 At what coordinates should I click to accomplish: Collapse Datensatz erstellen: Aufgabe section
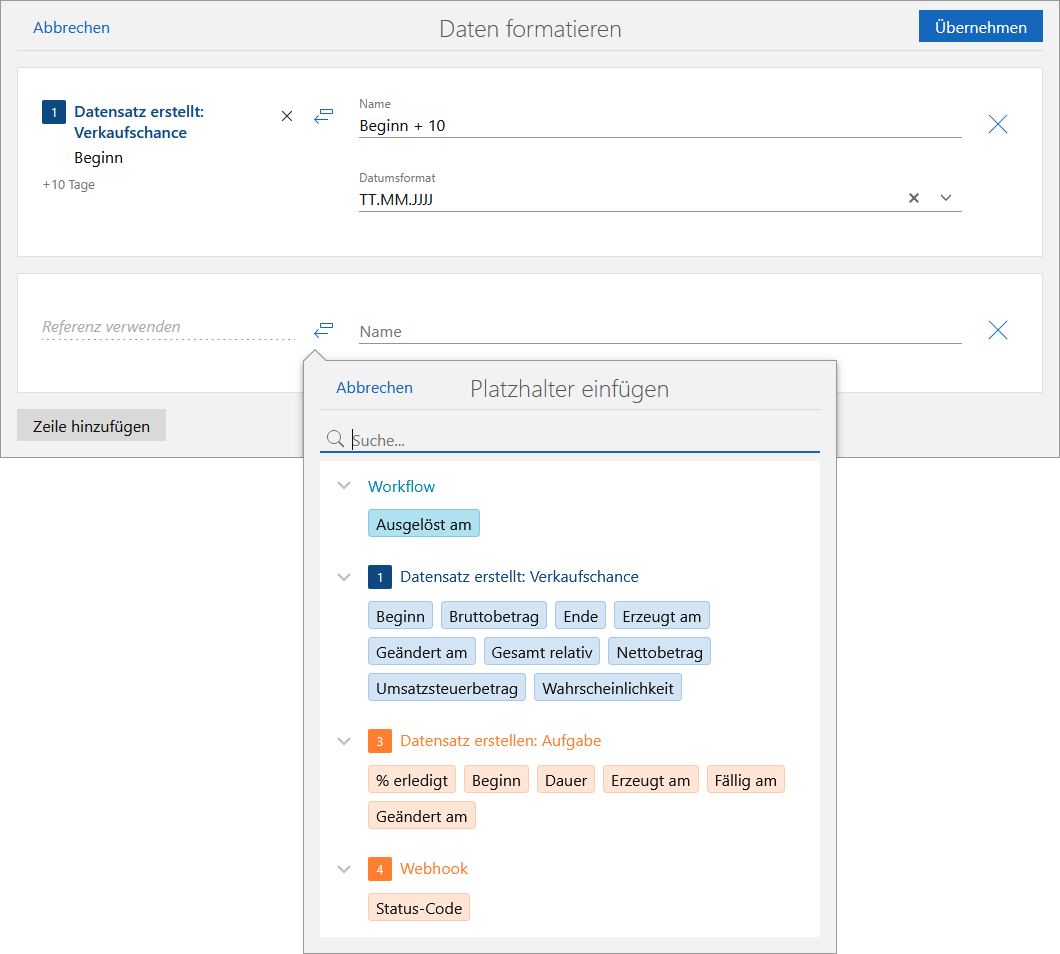pos(344,741)
